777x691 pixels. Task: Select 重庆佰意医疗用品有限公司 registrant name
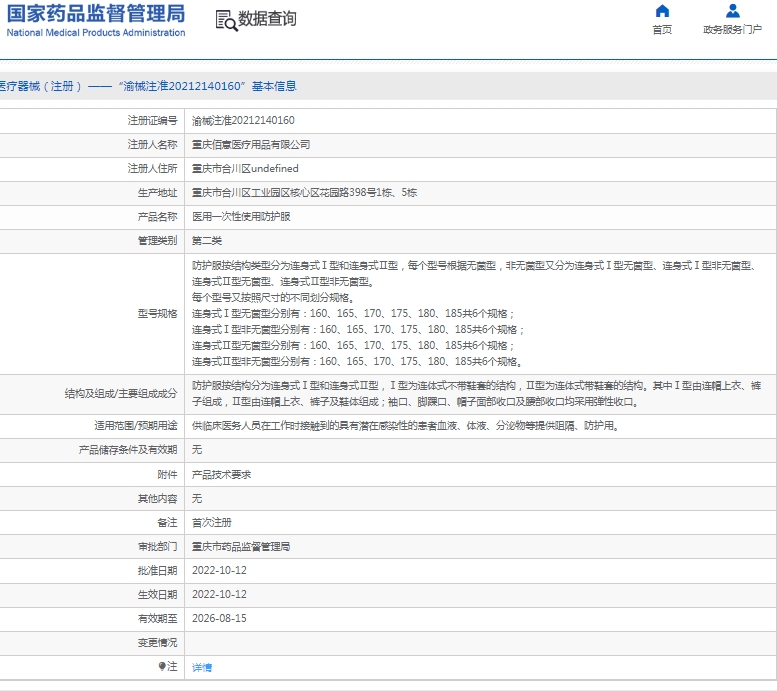251,145
